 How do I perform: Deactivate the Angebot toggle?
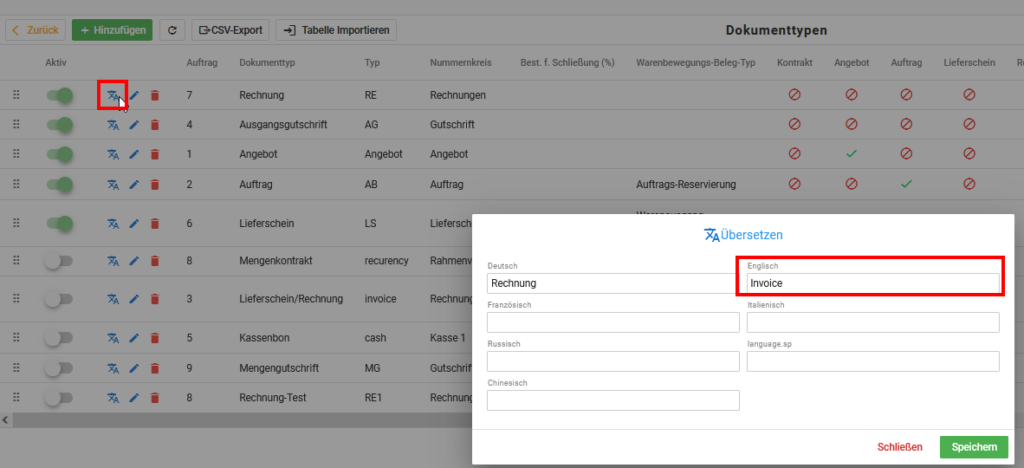(59, 155)
